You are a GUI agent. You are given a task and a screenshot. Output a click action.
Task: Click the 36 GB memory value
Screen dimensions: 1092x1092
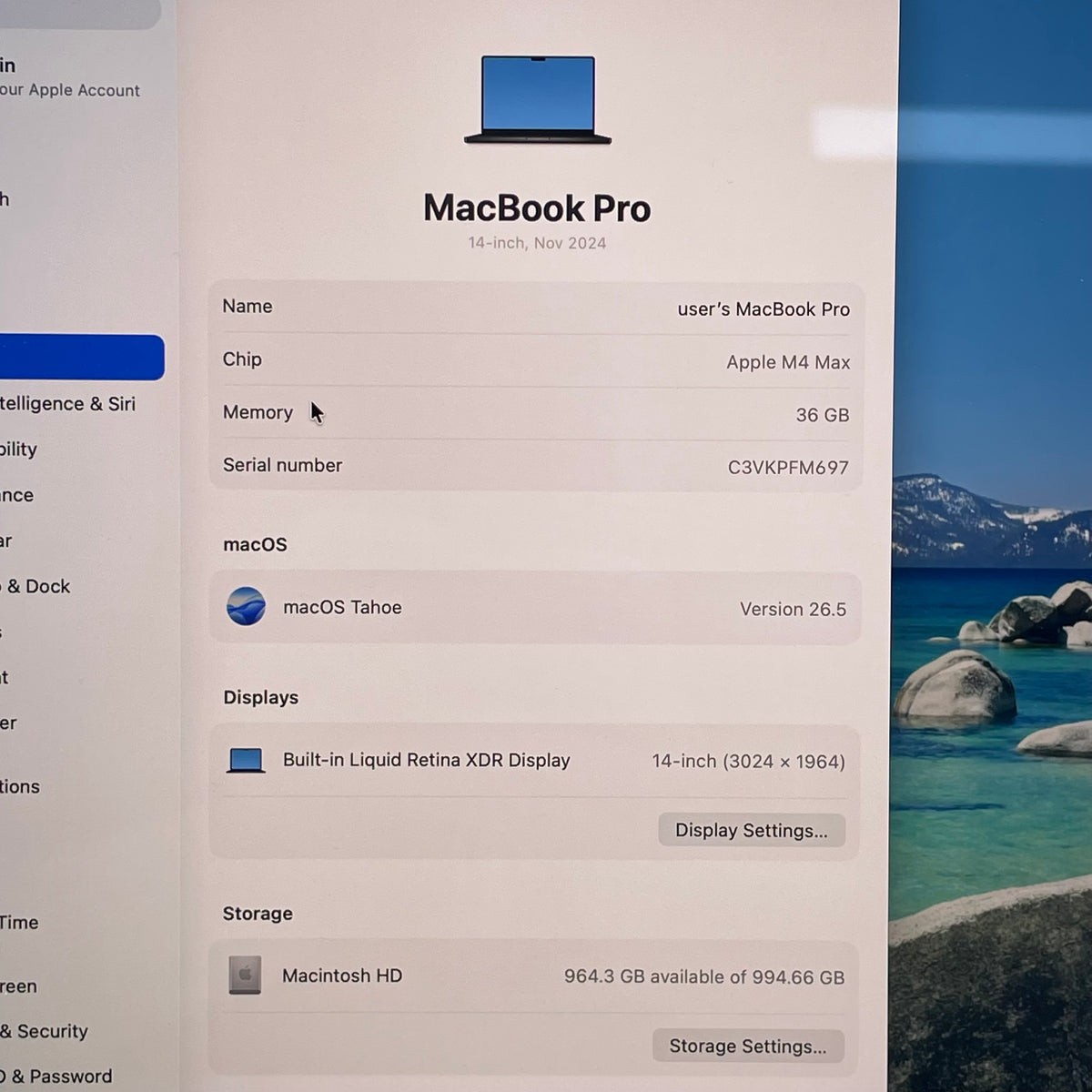(x=823, y=415)
